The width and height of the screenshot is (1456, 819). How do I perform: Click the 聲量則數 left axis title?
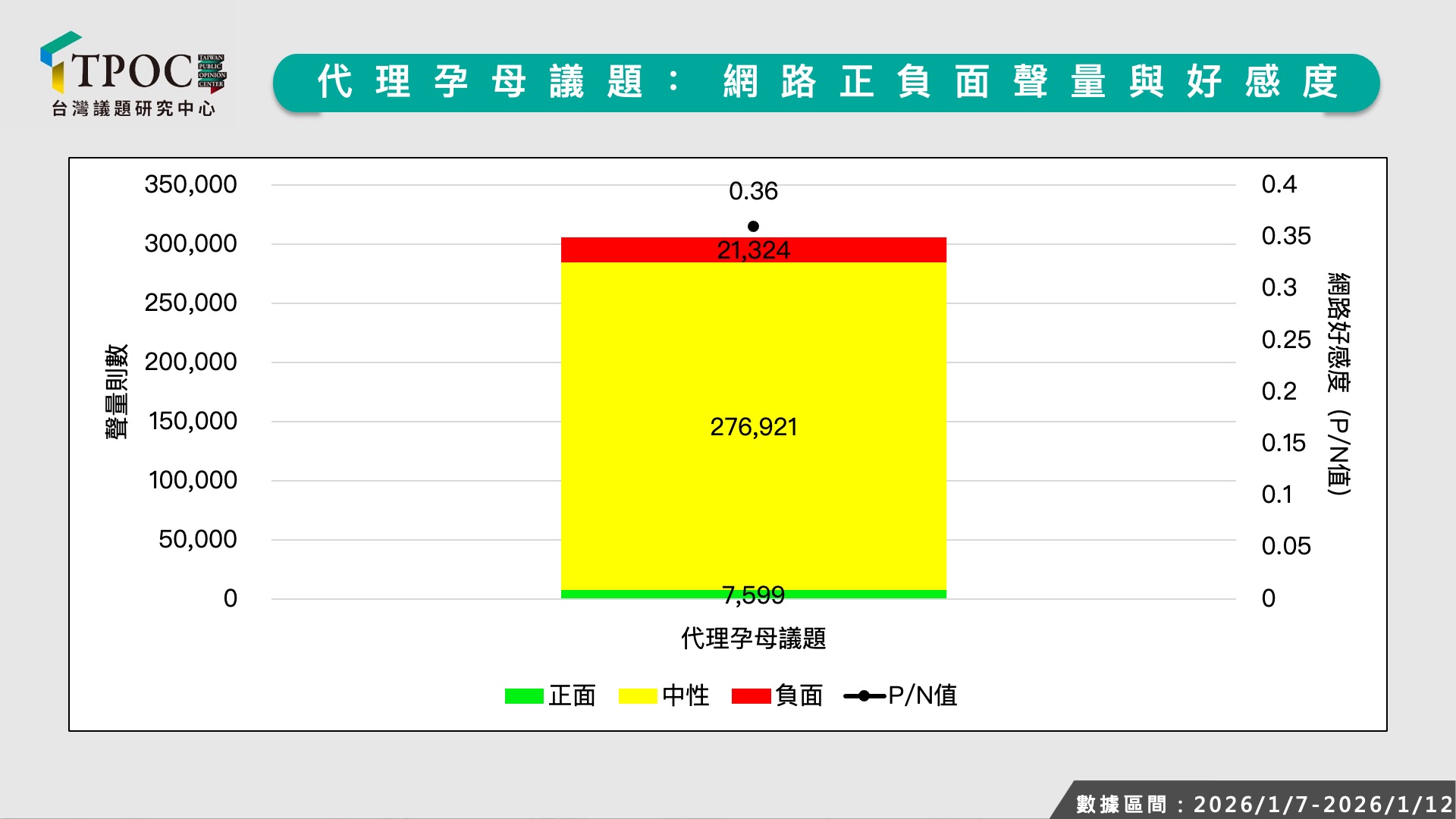point(117,391)
